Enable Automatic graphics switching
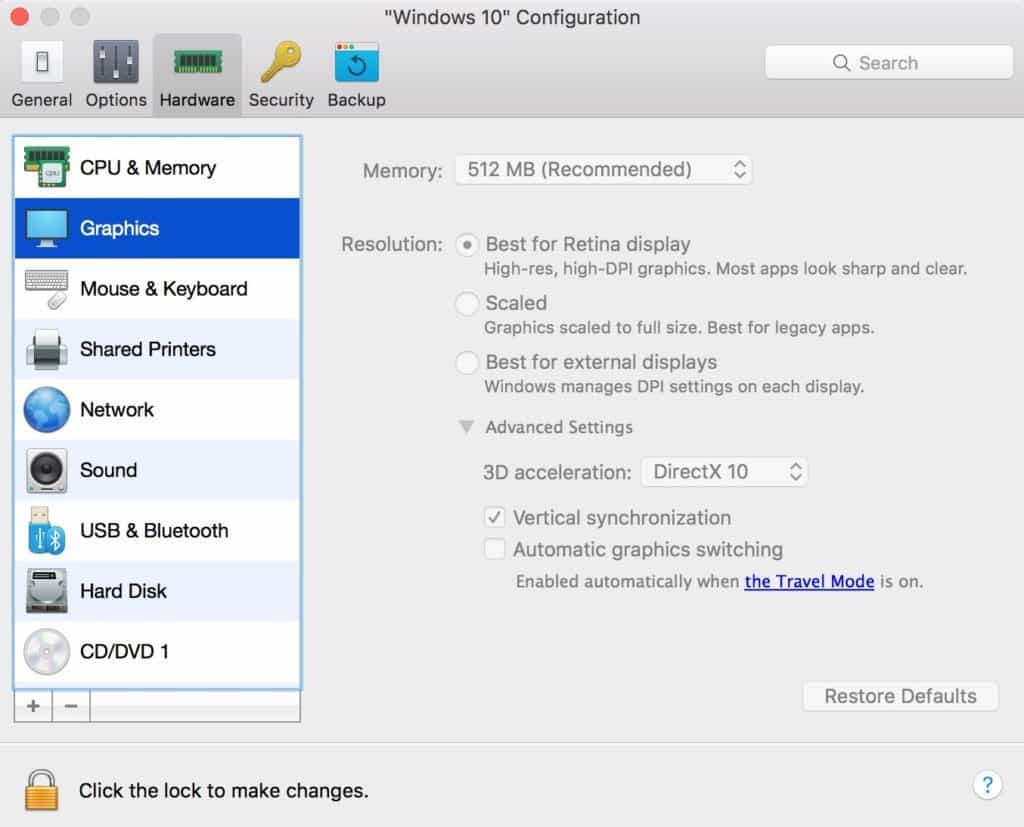This screenshot has width=1024, height=827. point(494,549)
